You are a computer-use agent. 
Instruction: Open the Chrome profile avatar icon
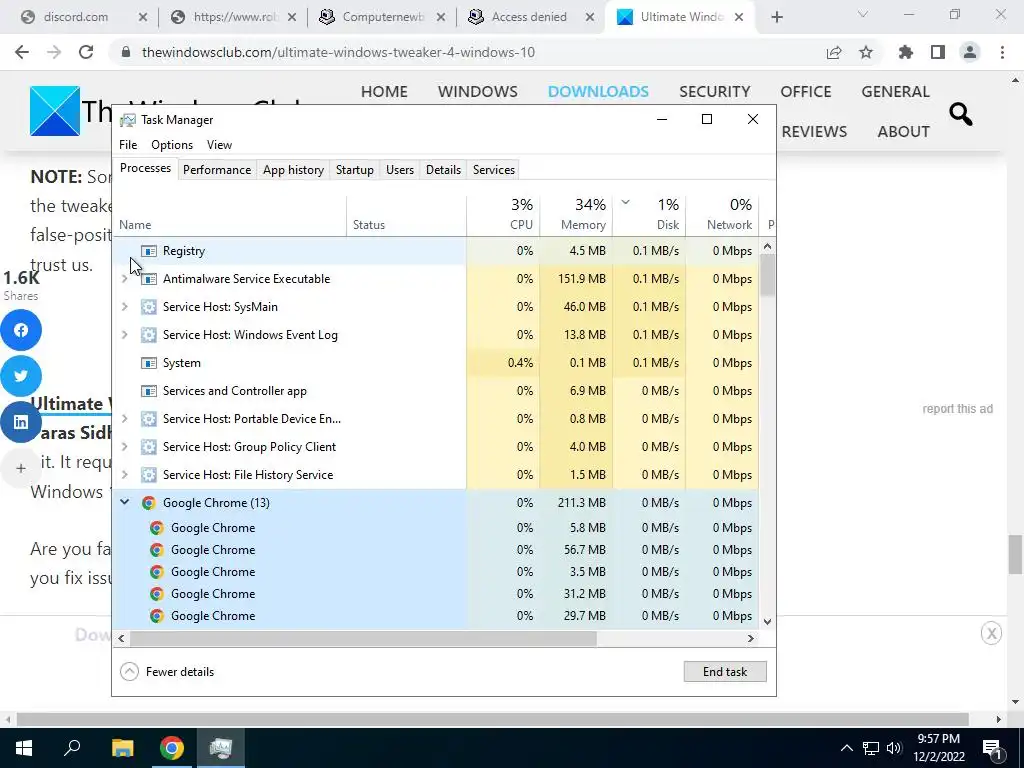pyautogui.click(x=970, y=52)
